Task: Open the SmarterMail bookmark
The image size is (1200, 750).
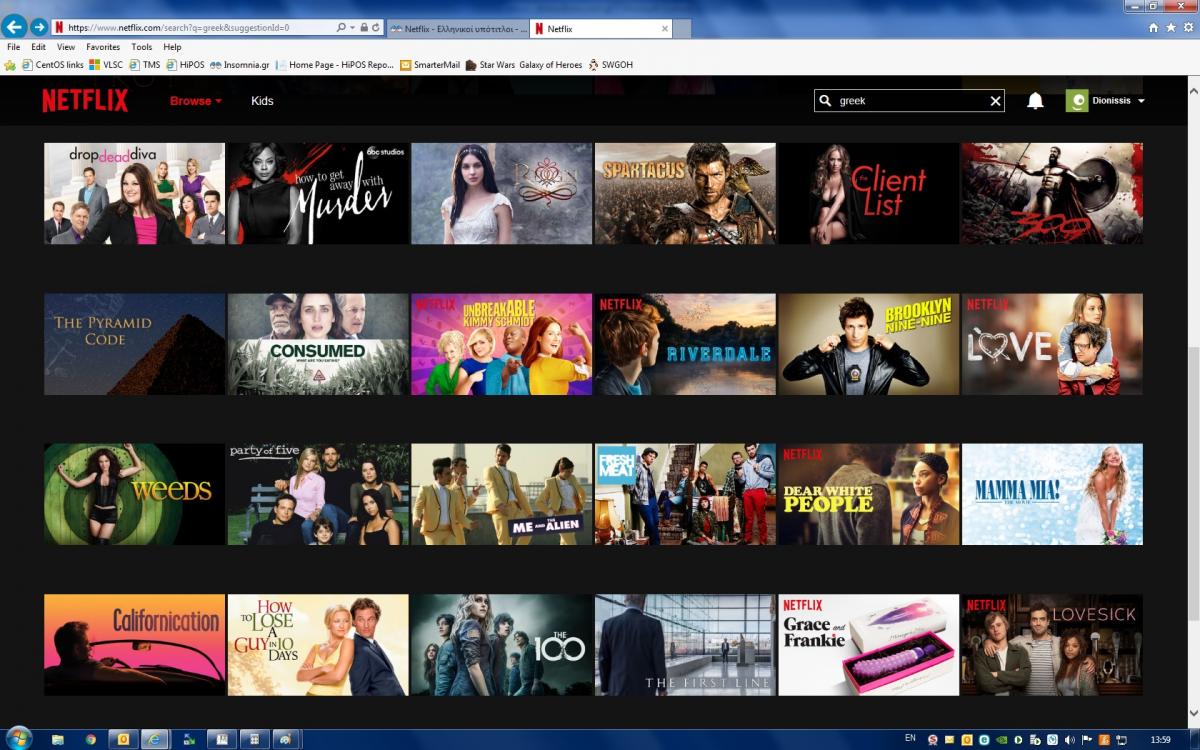Action: click(x=430, y=65)
